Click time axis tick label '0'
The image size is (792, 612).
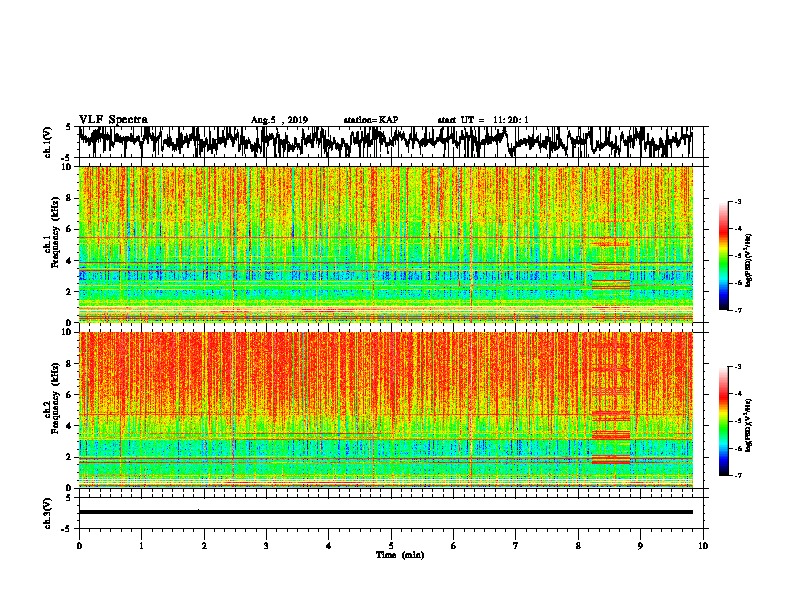pyautogui.click(x=79, y=546)
